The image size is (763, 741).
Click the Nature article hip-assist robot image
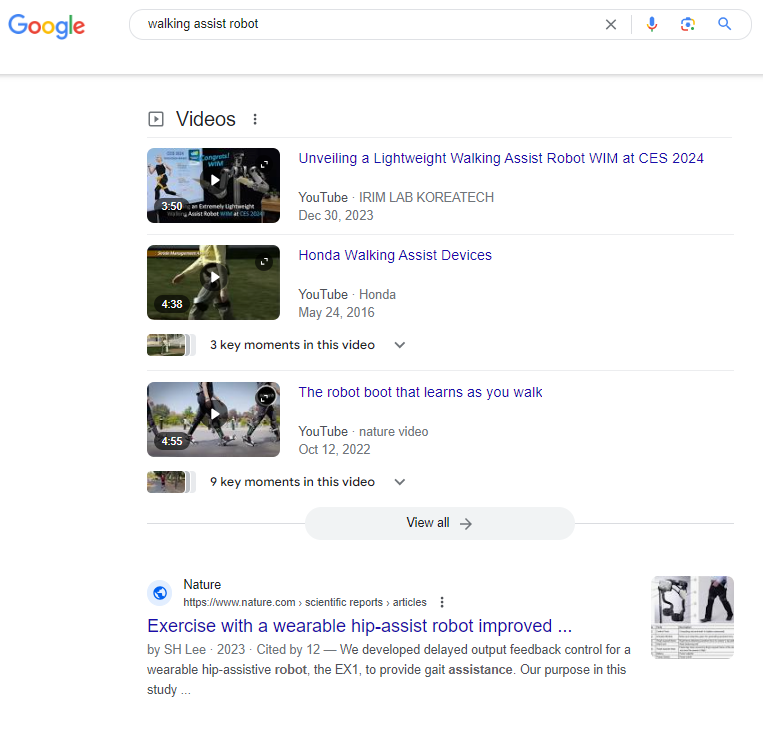tap(692, 617)
